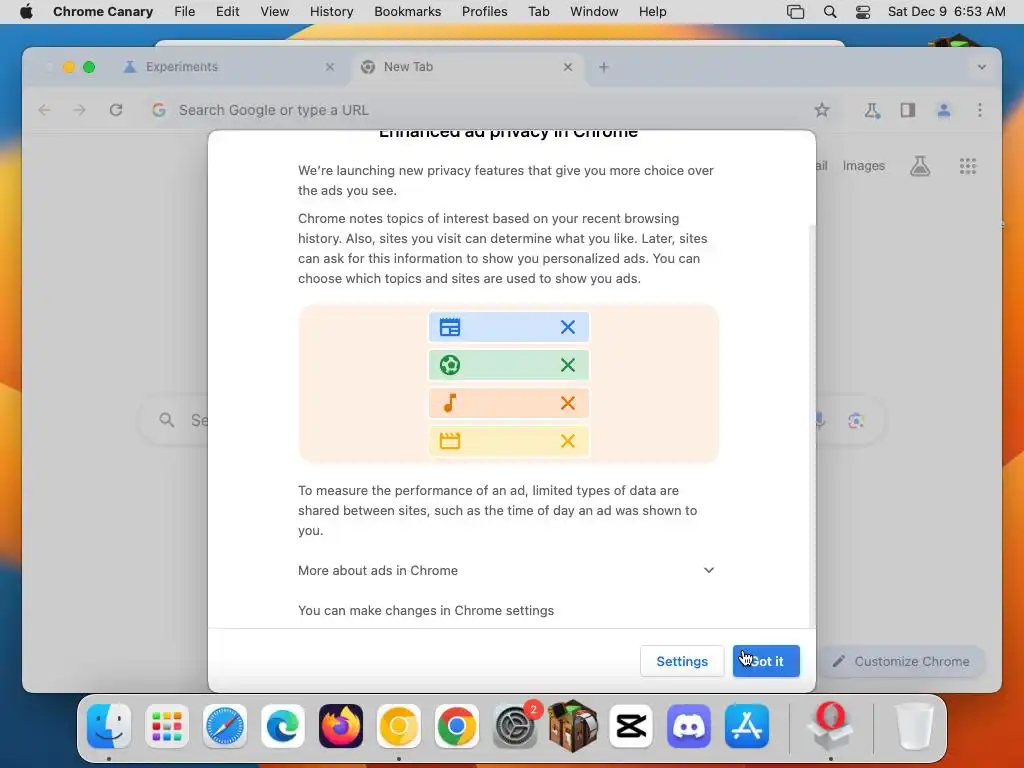Viewport: 1024px width, 768px height.
Task: Open the History menu
Action: tap(331, 12)
